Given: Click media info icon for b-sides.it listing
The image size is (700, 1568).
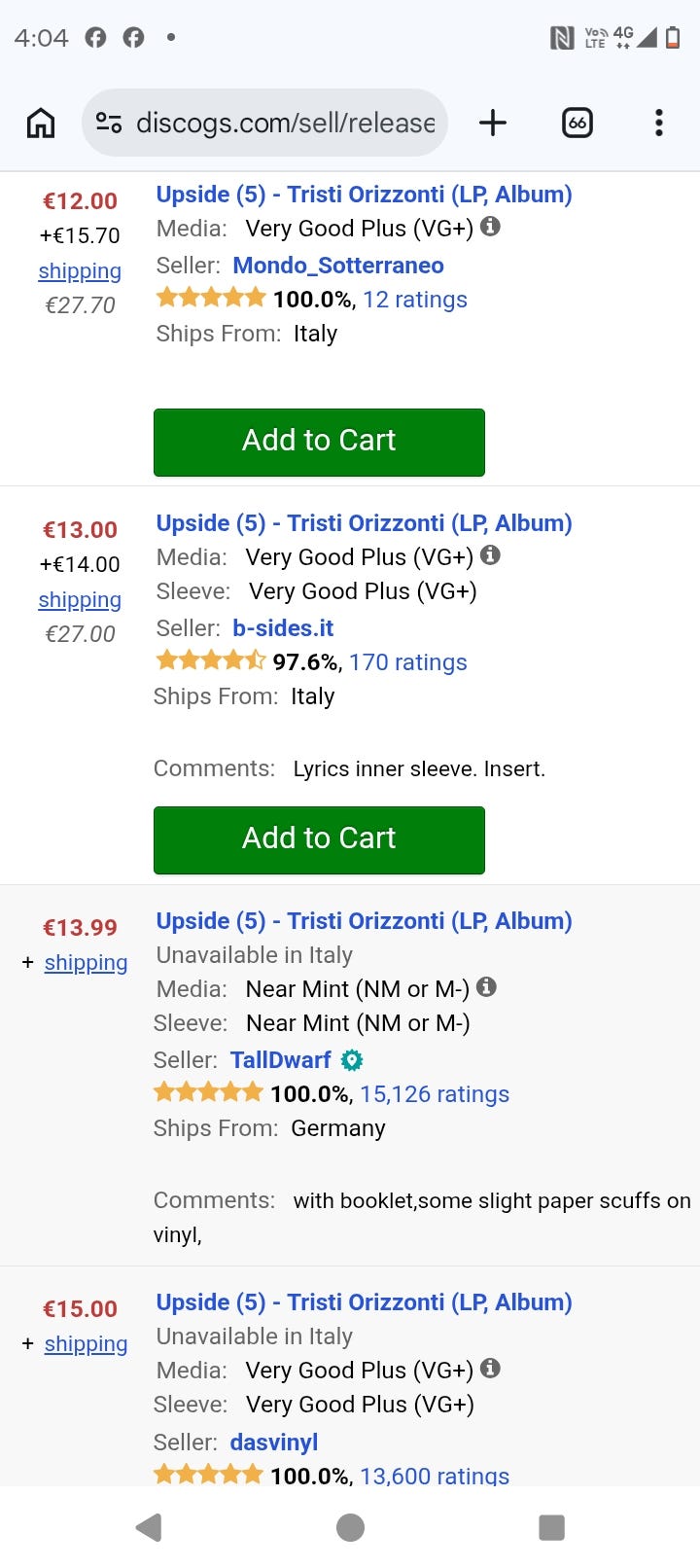Looking at the screenshot, I should pos(491,555).
